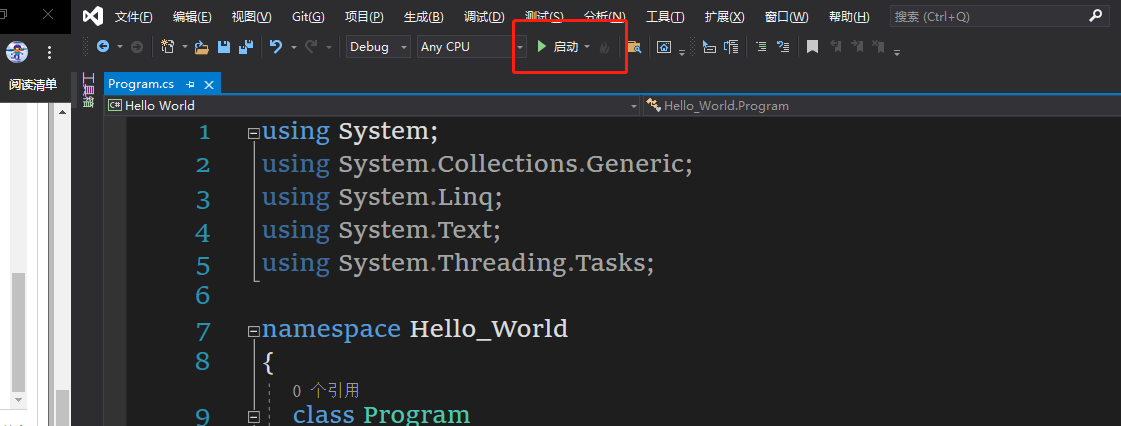The width and height of the screenshot is (1121, 426).
Task: Click the browser scrollbar up arrow
Action: [x=62, y=112]
